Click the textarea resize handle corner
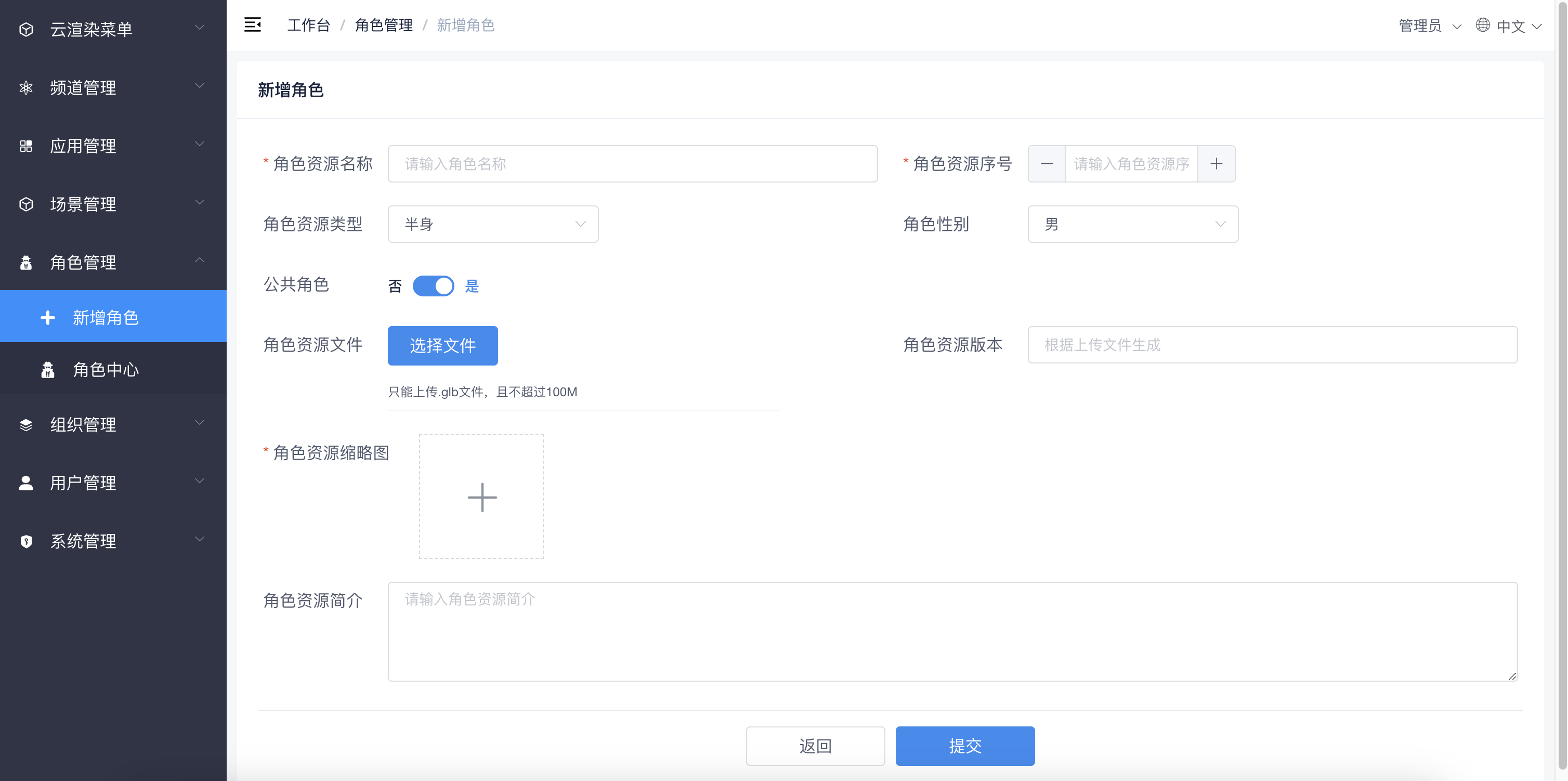The width and height of the screenshot is (1568, 781). pyautogui.click(x=1512, y=675)
